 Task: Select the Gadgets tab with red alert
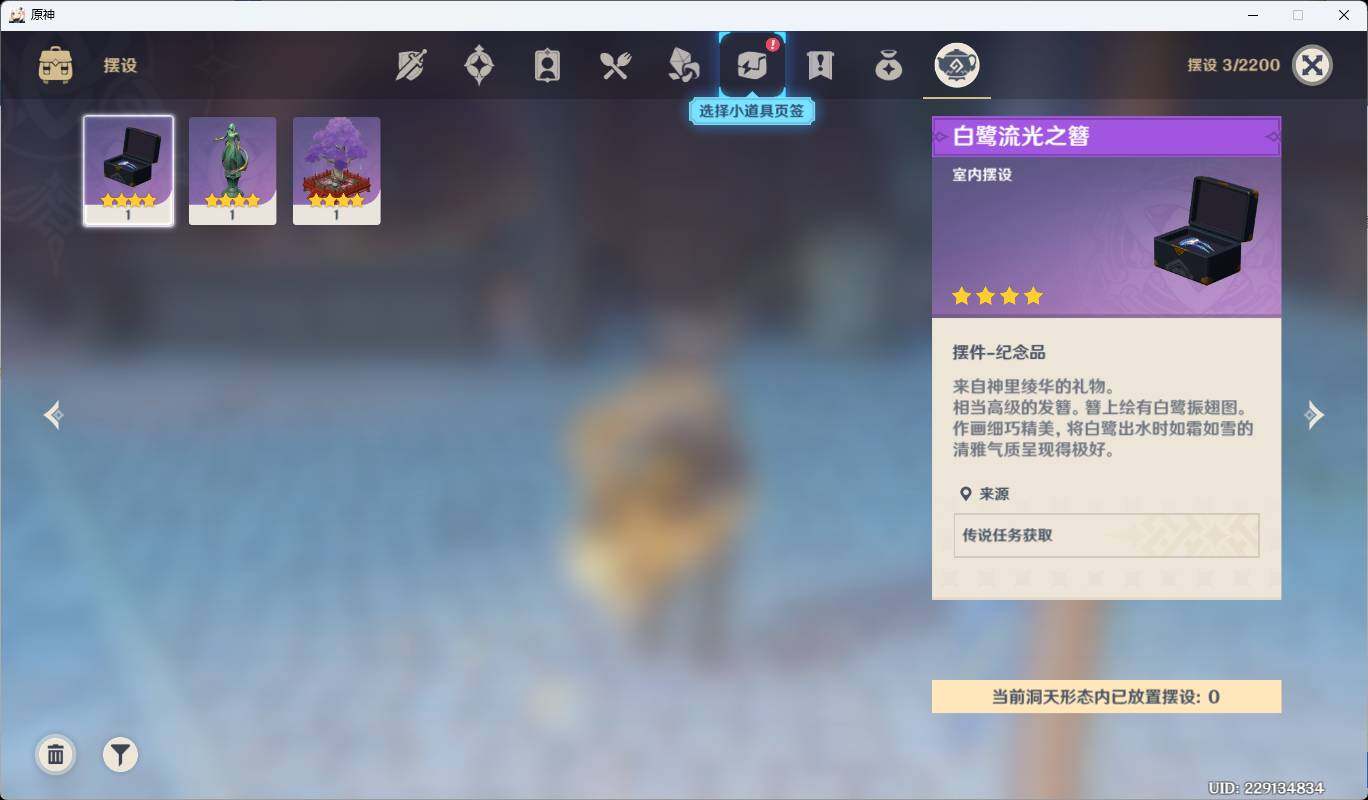pos(752,65)
